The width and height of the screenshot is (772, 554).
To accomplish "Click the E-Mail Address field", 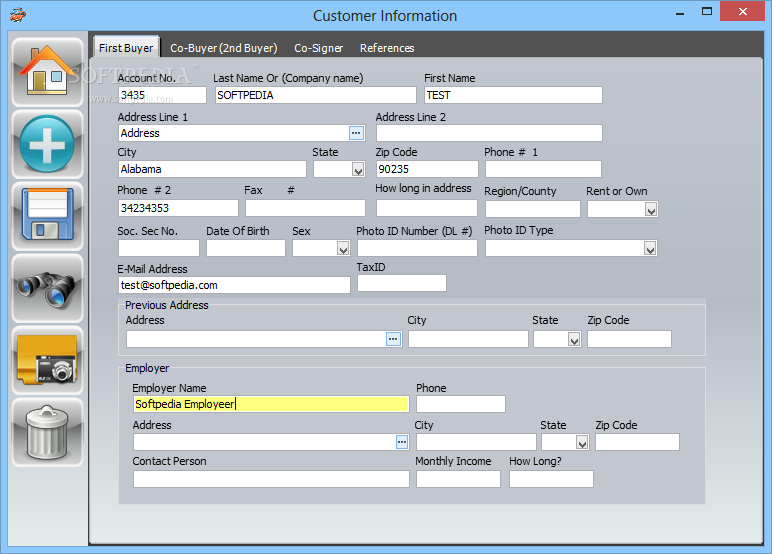I will pyautogui.click(x=234, y=285).
